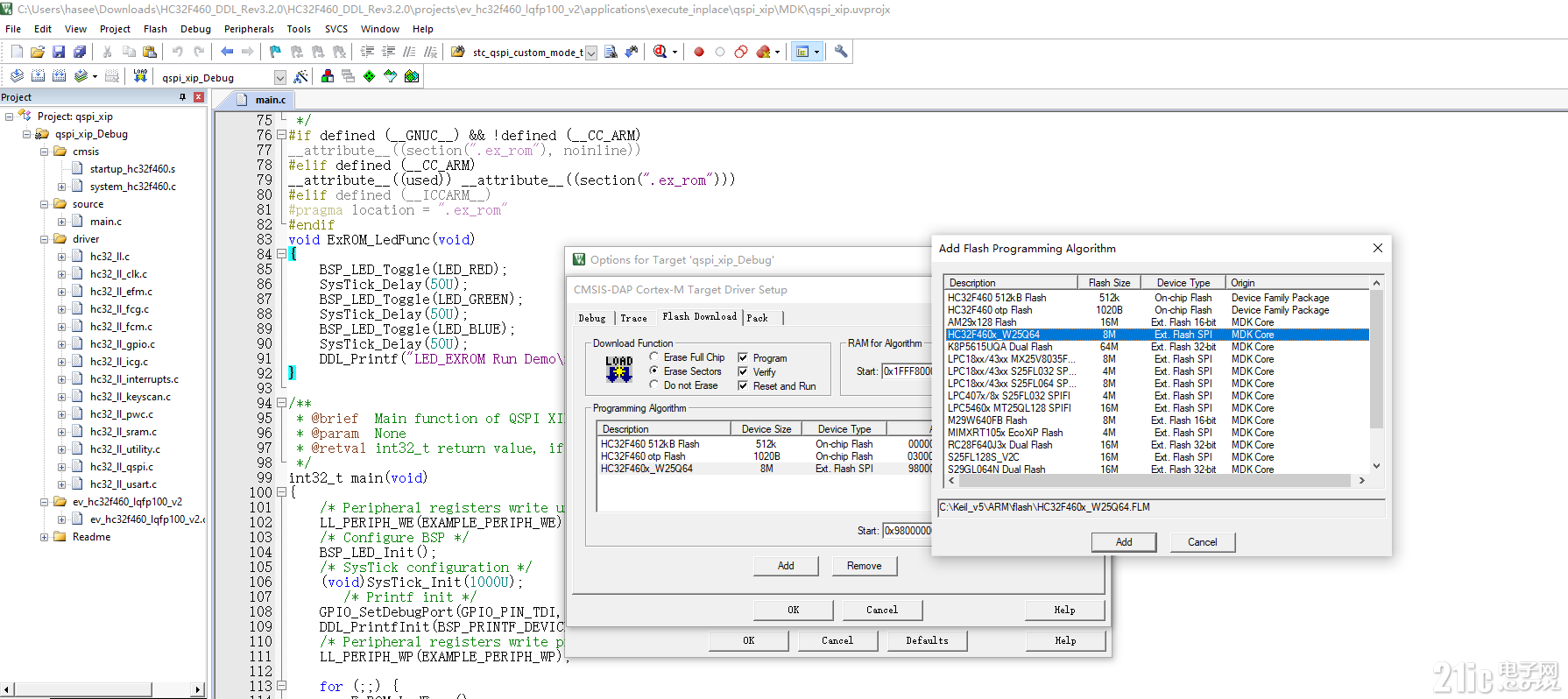Insert a bookmark using the flag icon
Screen dimensions: 1568x699
pos(275,52)
